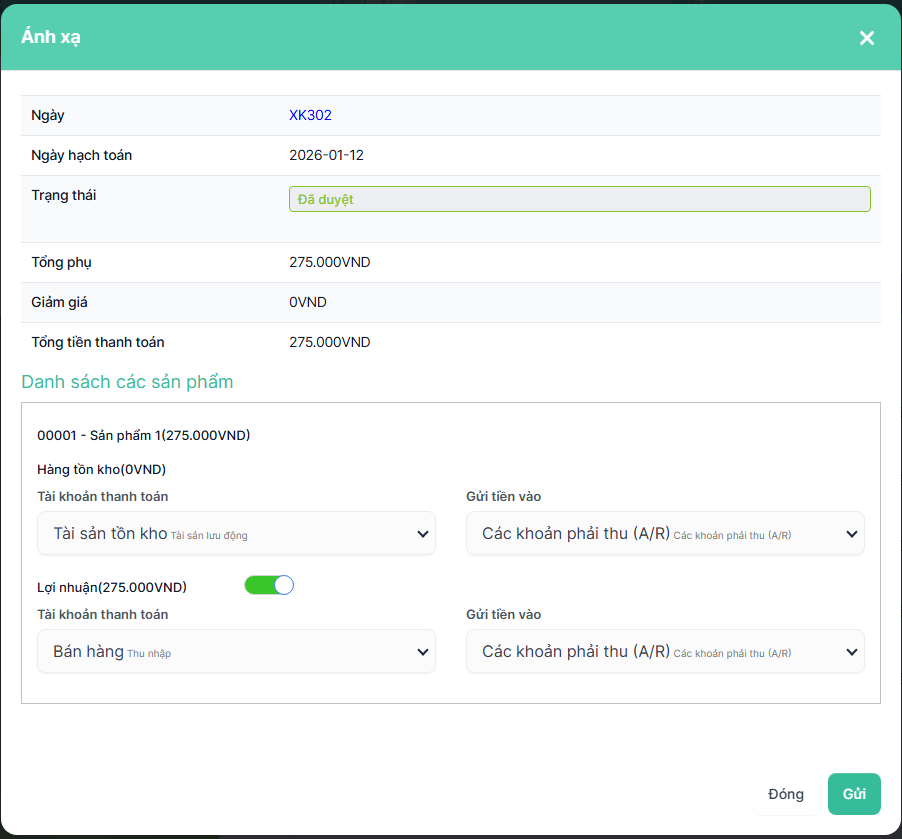Click the Ánh xạ dialog title

click(51, 37)
